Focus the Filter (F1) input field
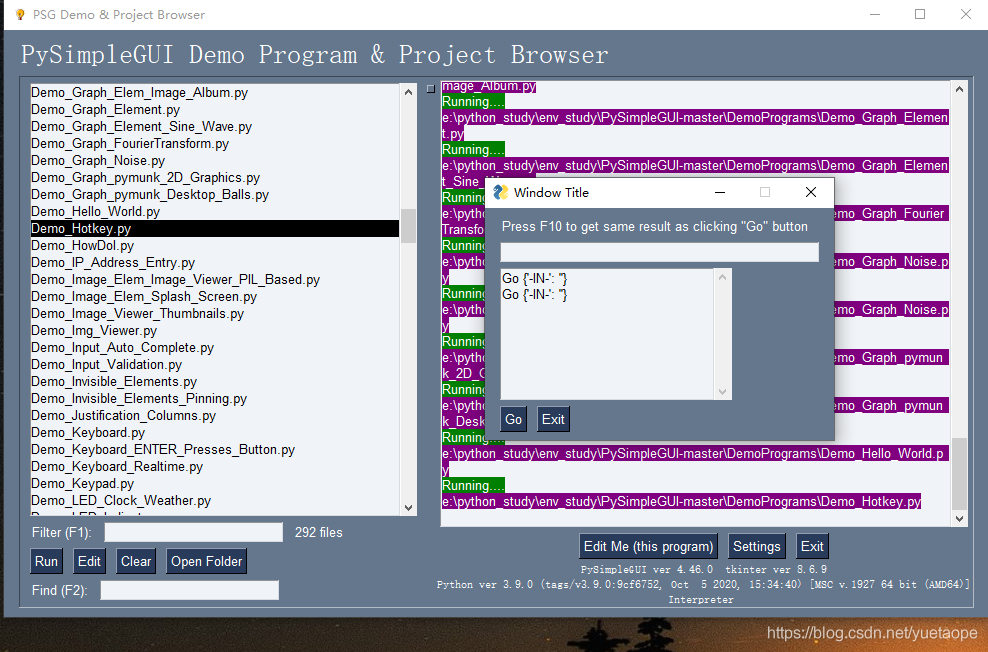The width and height of the screenshot is (988, 652). 193,532
